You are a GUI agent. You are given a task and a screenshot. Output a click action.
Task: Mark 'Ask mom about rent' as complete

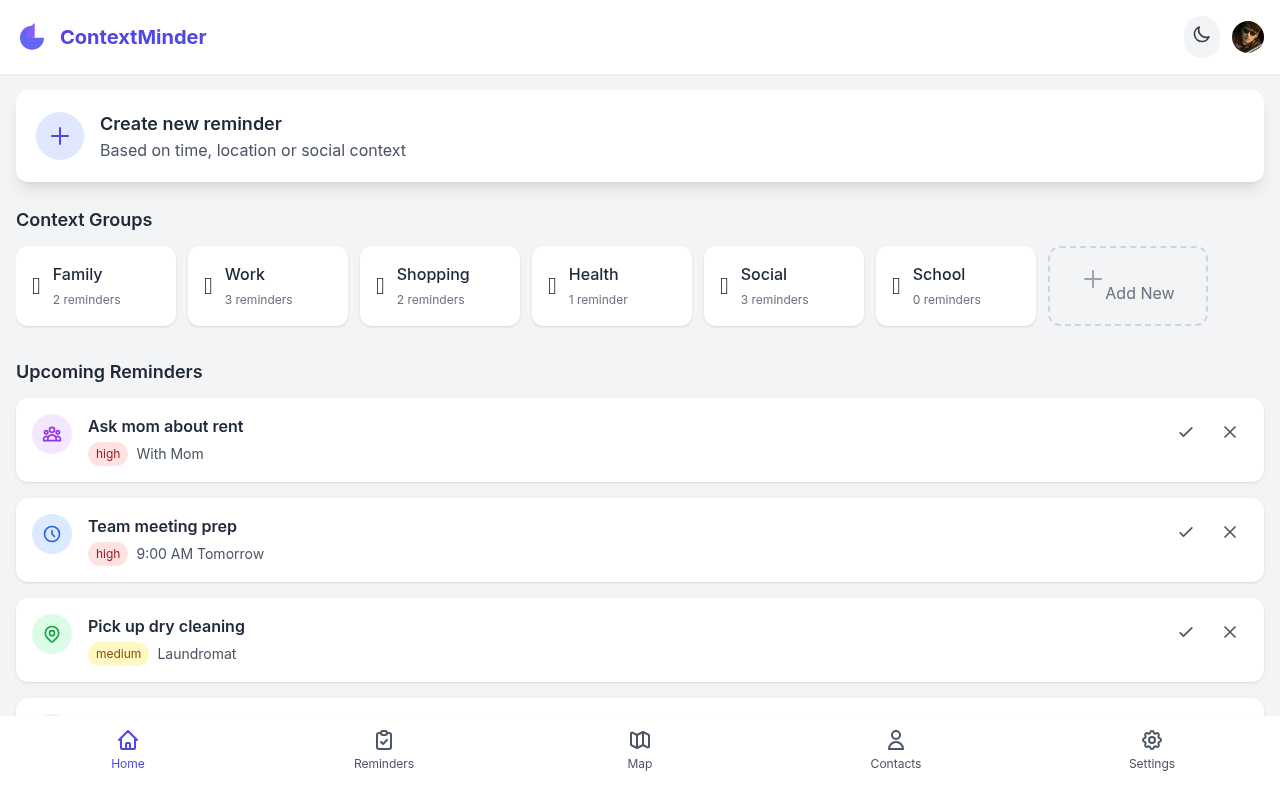click(1186, 432)
